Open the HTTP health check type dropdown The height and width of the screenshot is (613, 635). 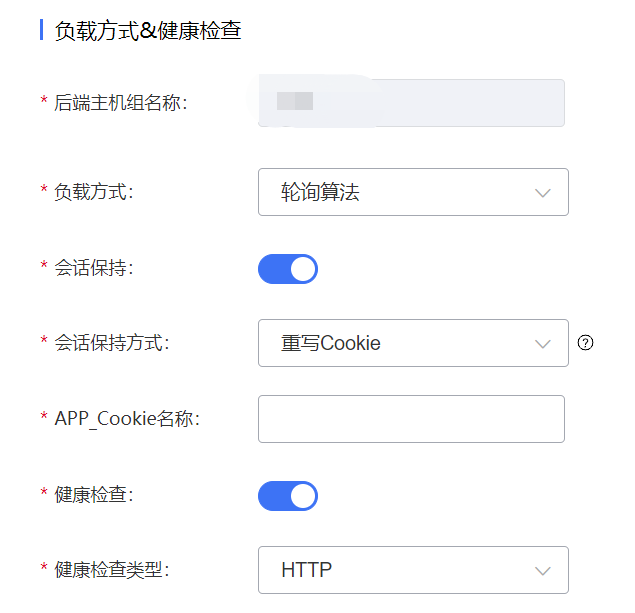pyautogui.click(x=400, y=571)
